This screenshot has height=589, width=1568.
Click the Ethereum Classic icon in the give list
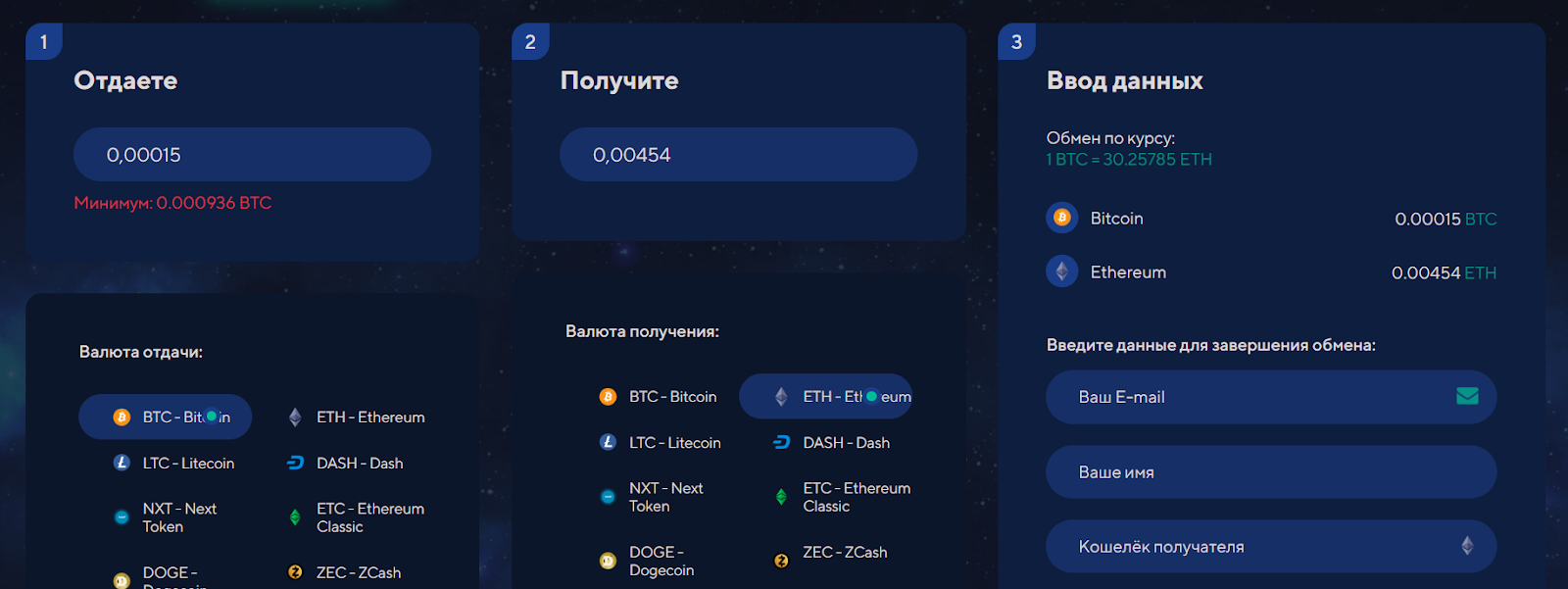point(295,517)
